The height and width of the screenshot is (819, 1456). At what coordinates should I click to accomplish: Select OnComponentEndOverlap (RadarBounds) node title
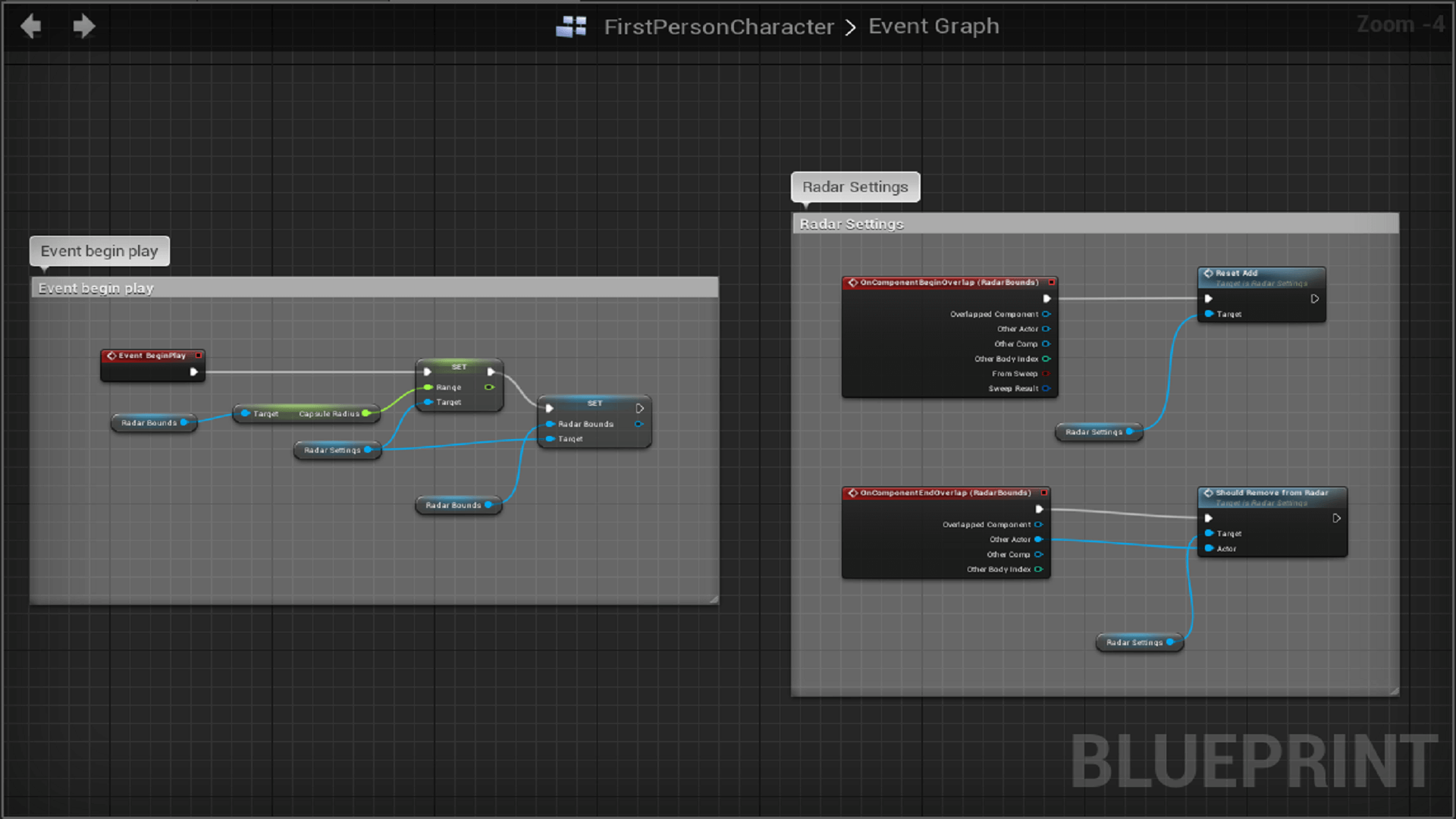[x=944, y=493]
